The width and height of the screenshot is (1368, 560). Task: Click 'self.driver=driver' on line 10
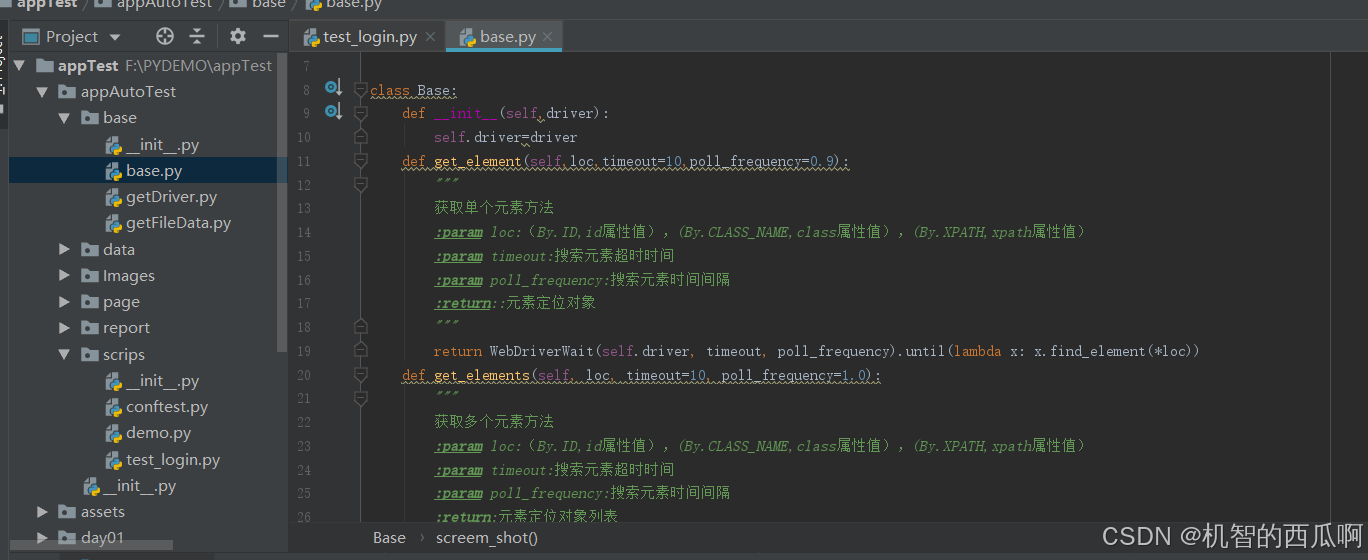tap(505, 137)
